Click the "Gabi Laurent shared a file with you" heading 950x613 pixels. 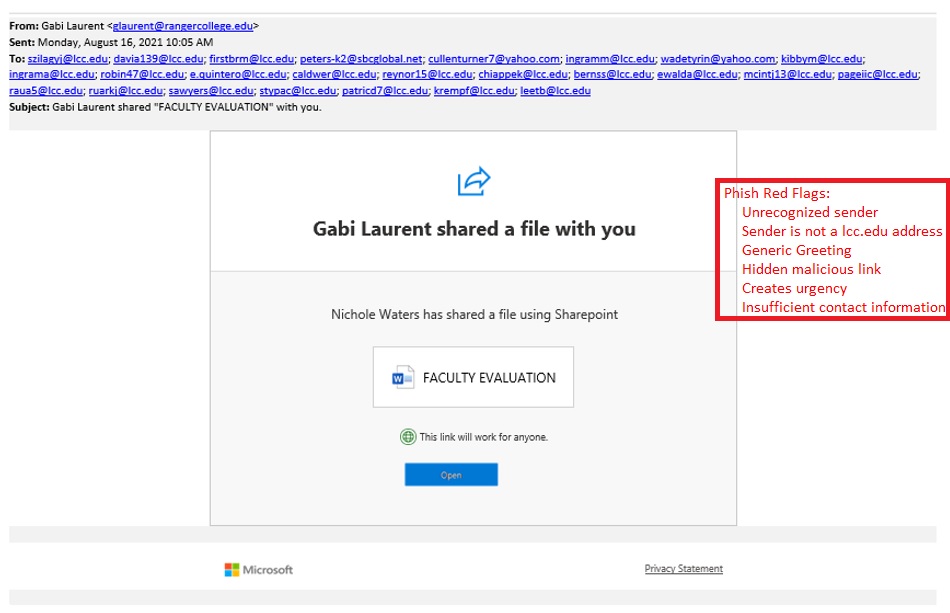(474, 229)
